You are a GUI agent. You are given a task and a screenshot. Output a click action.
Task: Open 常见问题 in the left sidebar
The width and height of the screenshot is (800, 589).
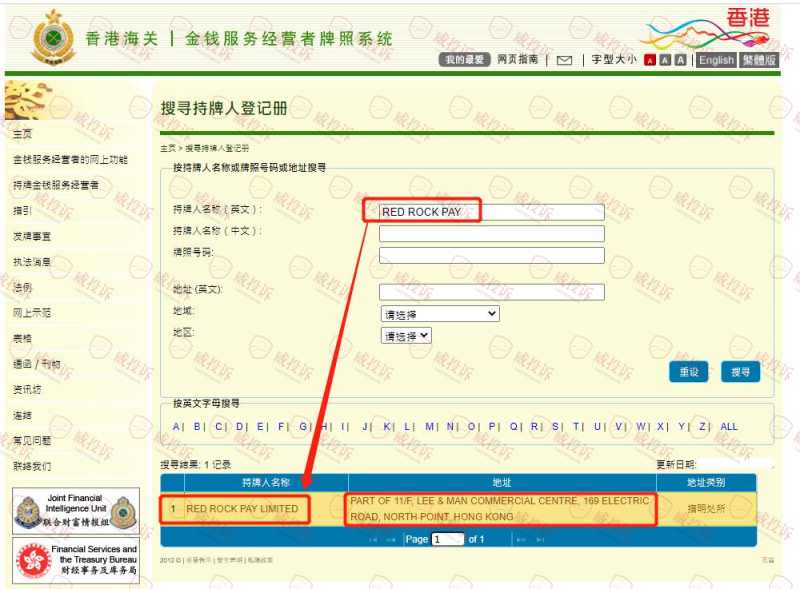[32, 440]
